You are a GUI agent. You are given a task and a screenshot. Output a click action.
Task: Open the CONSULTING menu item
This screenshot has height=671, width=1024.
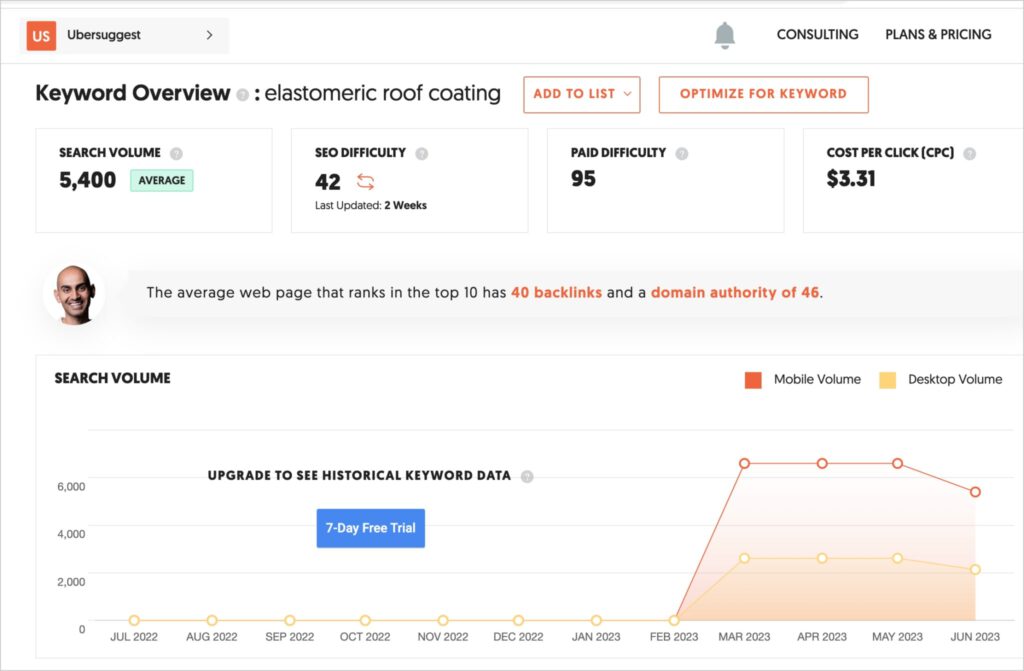click(x=817, y=34)
